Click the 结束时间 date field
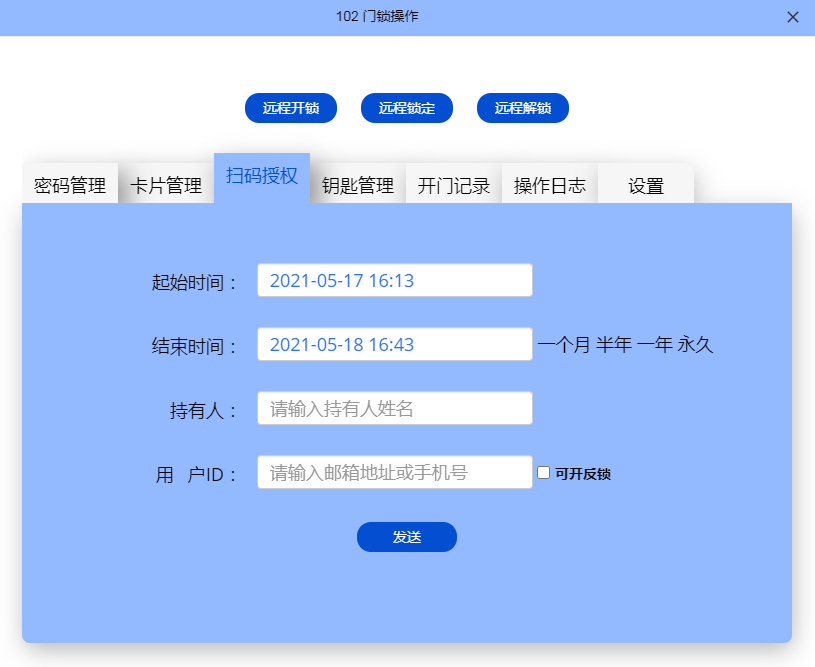This screenshot has height=667, width=815. [394, 345]
